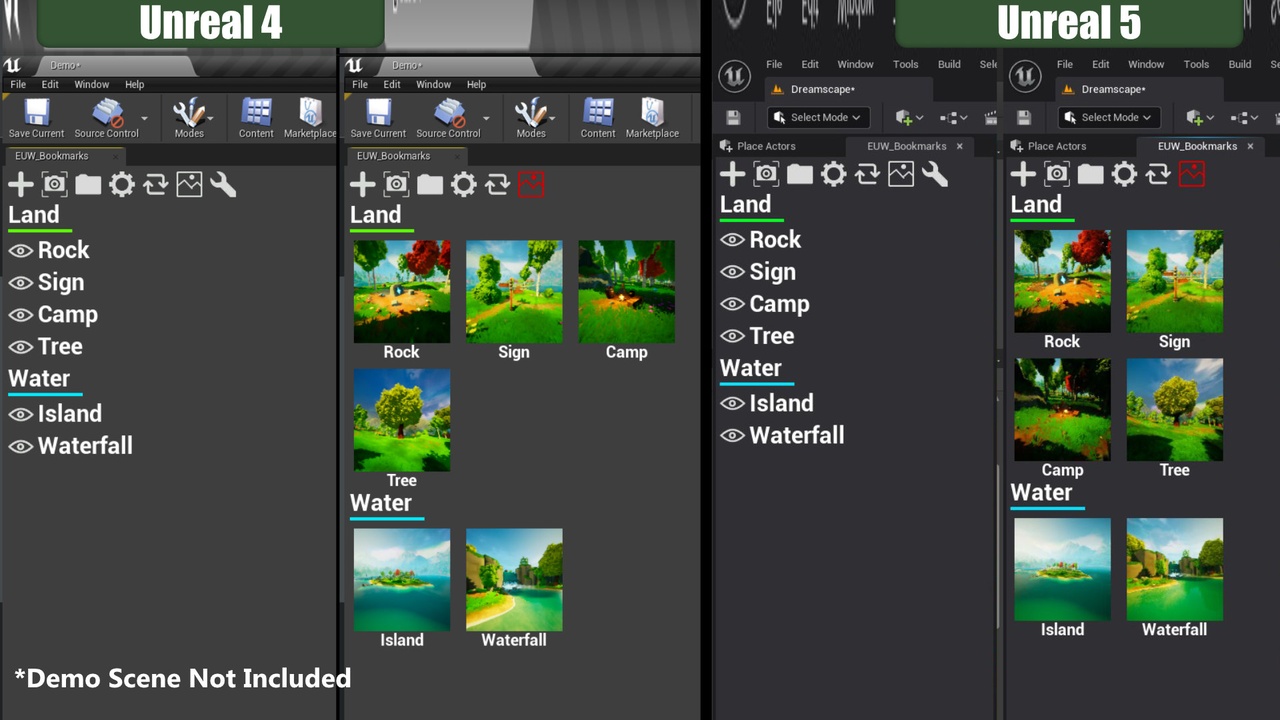Click the plus icon in Unreal 4 thumbnail-view panel
1280x720 pixels.
pyautogui.click(x=363, y=184)
